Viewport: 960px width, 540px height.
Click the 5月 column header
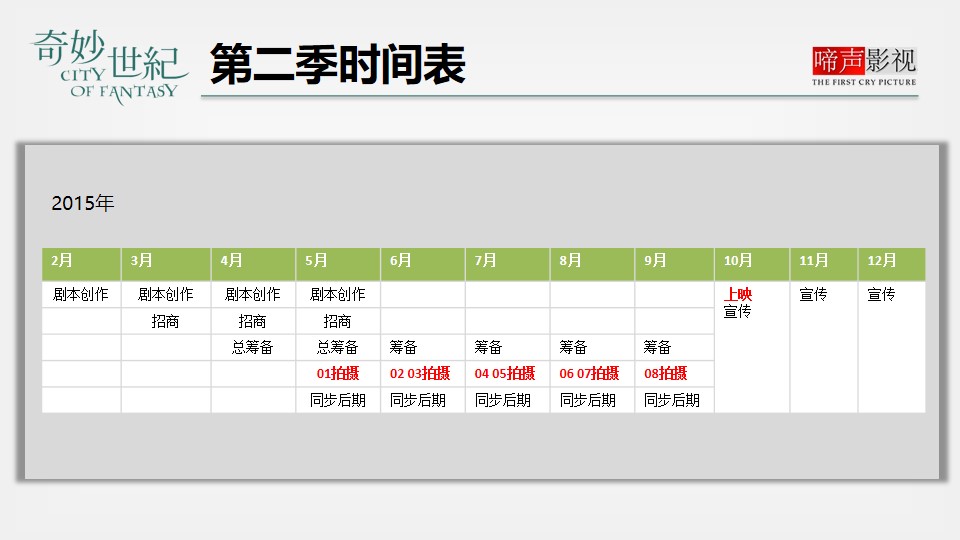tap(338, 264)
